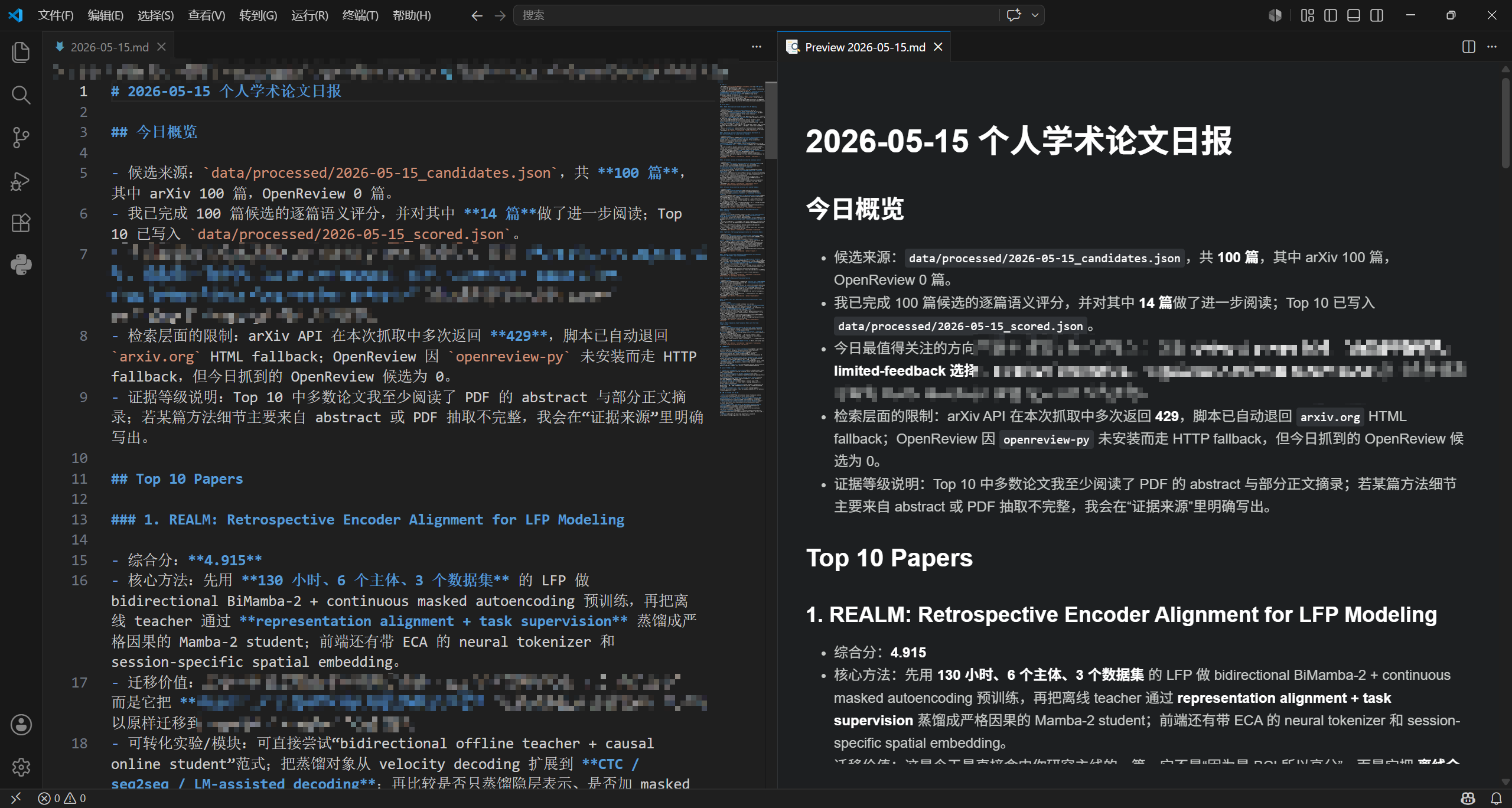This screenshot has width=1512, height=808.
Task: Open the Accounts menu icon
Action: coord(21,725)
